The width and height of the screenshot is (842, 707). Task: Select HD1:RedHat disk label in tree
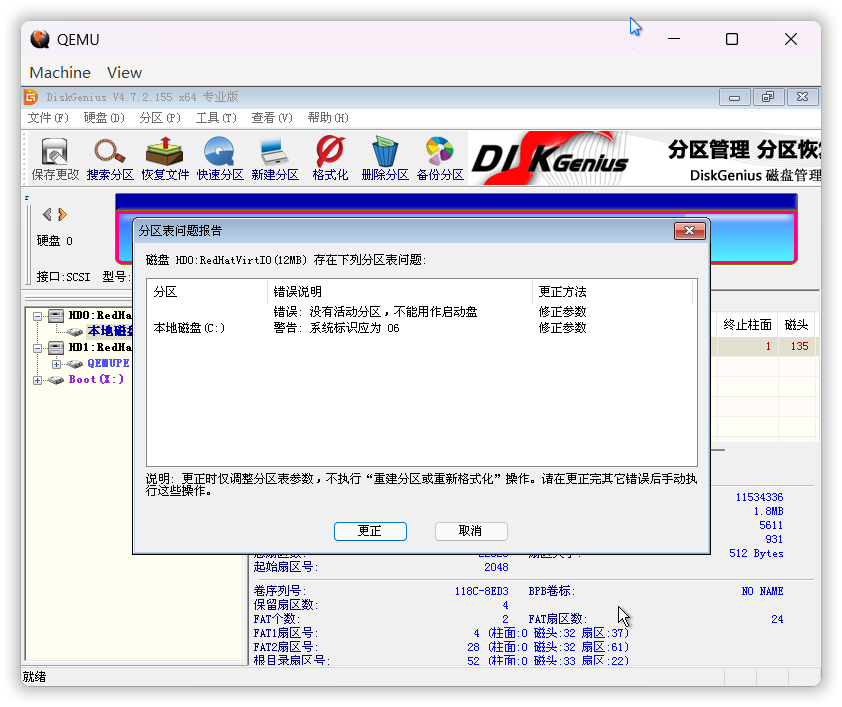[x=100, y=347]
